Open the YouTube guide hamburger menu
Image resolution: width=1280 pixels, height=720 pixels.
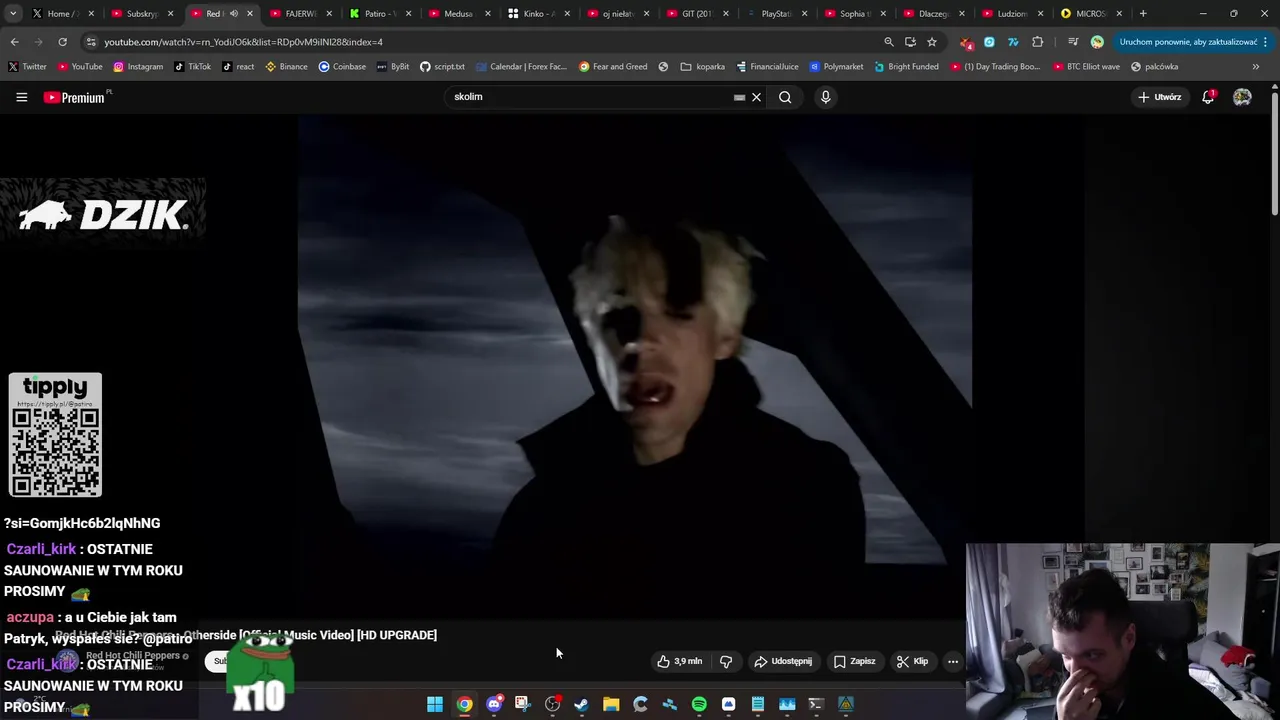(21, 97)
